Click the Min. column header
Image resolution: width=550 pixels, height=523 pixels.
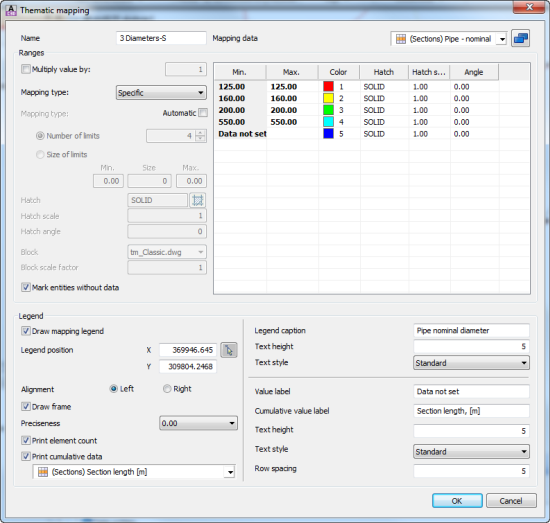click(x=240, y=72)
